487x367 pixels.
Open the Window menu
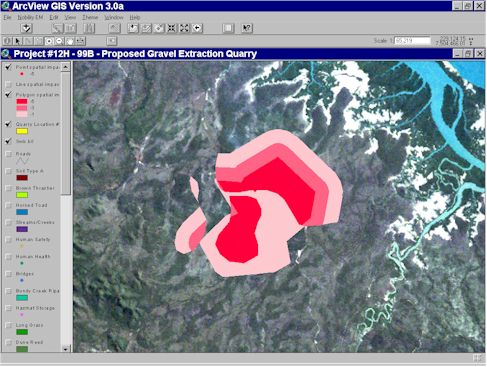coord(114,17)
